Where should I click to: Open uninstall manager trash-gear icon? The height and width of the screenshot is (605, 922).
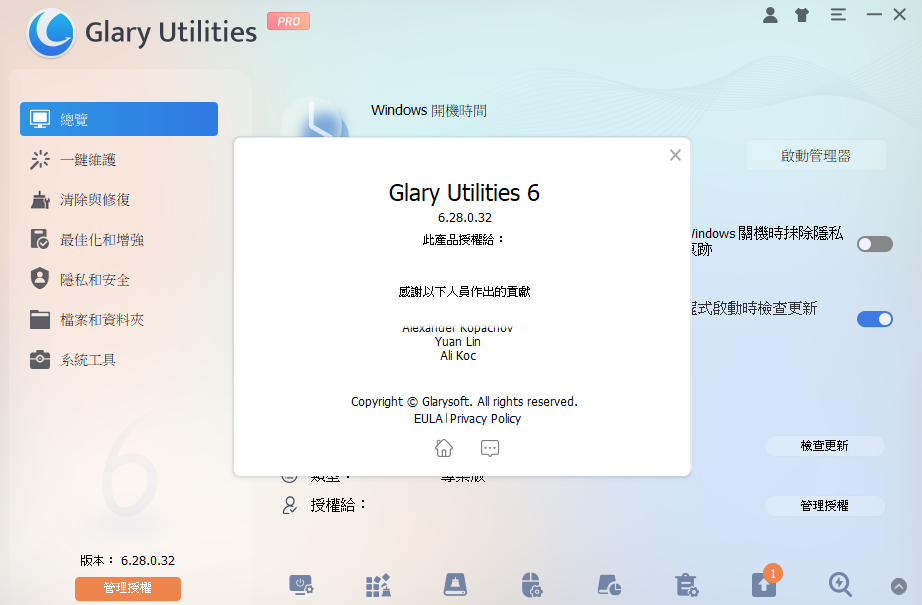pos(686,585)
